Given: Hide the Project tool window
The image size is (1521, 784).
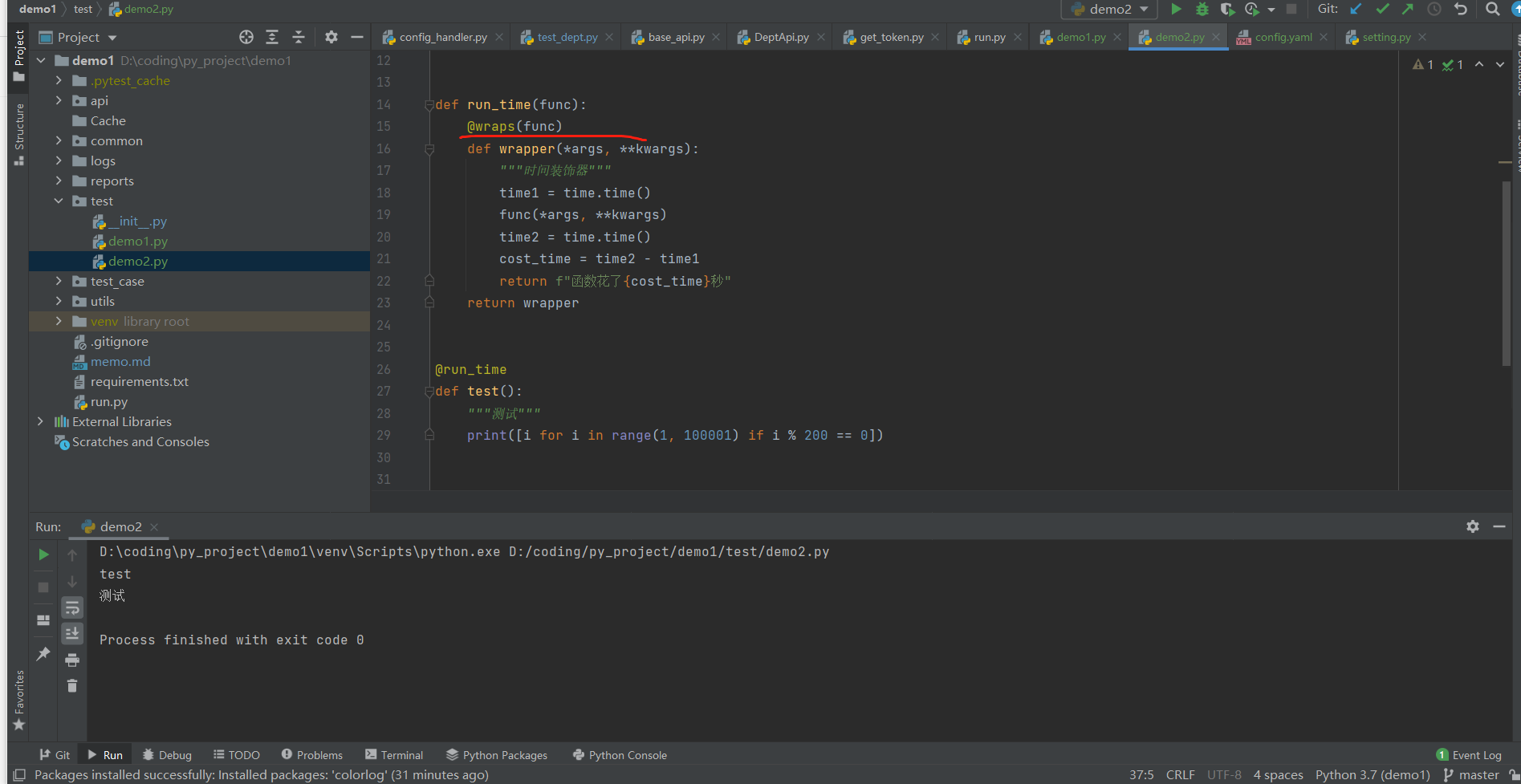Looking at the screenshot, I should point(357,37).
